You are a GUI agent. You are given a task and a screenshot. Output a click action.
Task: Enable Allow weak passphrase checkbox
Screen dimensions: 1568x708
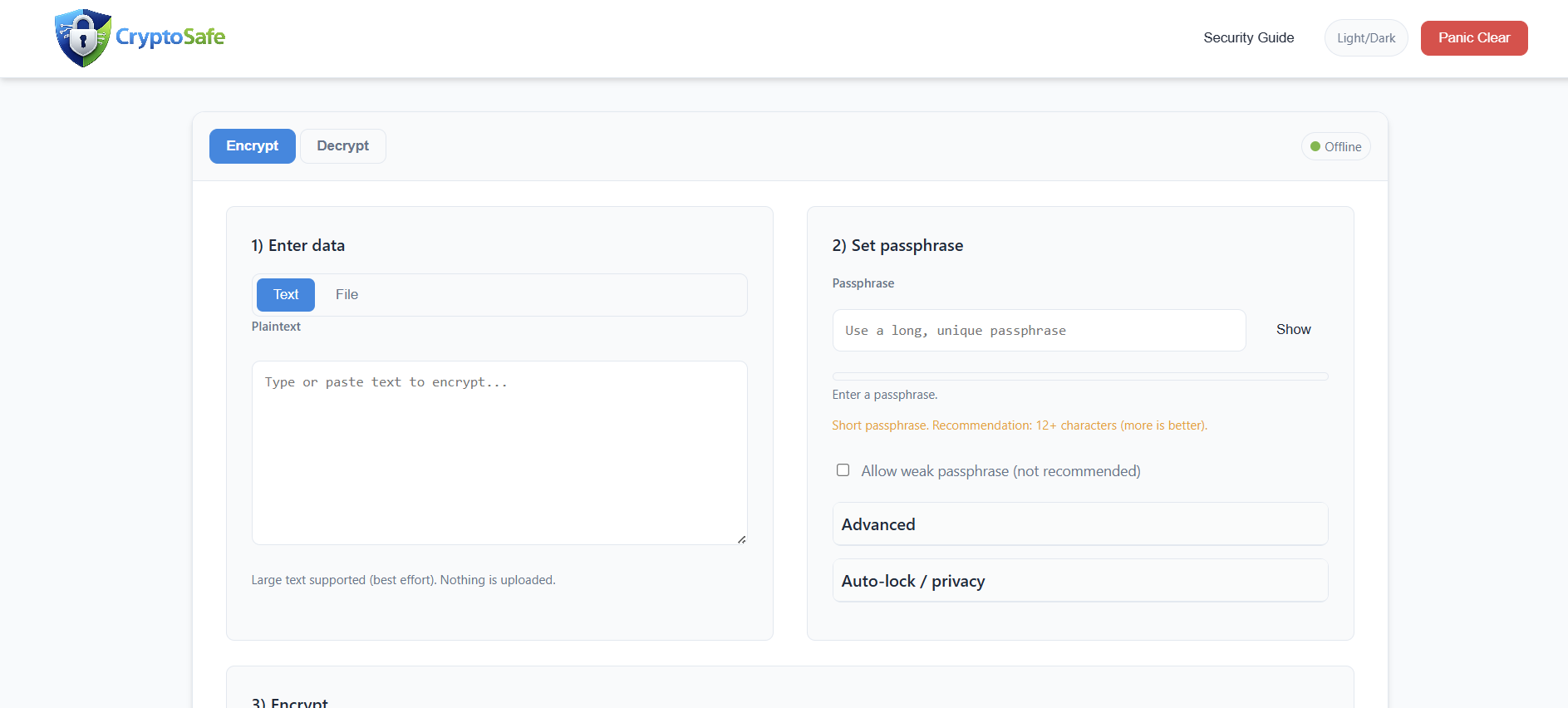pyautogui.click(x=843, y=470)
